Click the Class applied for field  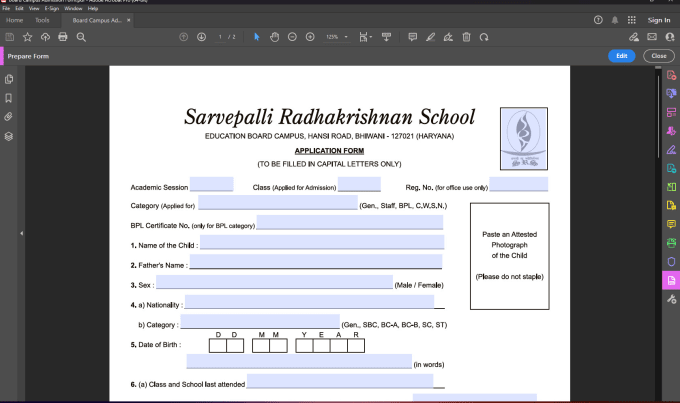pos(359,184)
